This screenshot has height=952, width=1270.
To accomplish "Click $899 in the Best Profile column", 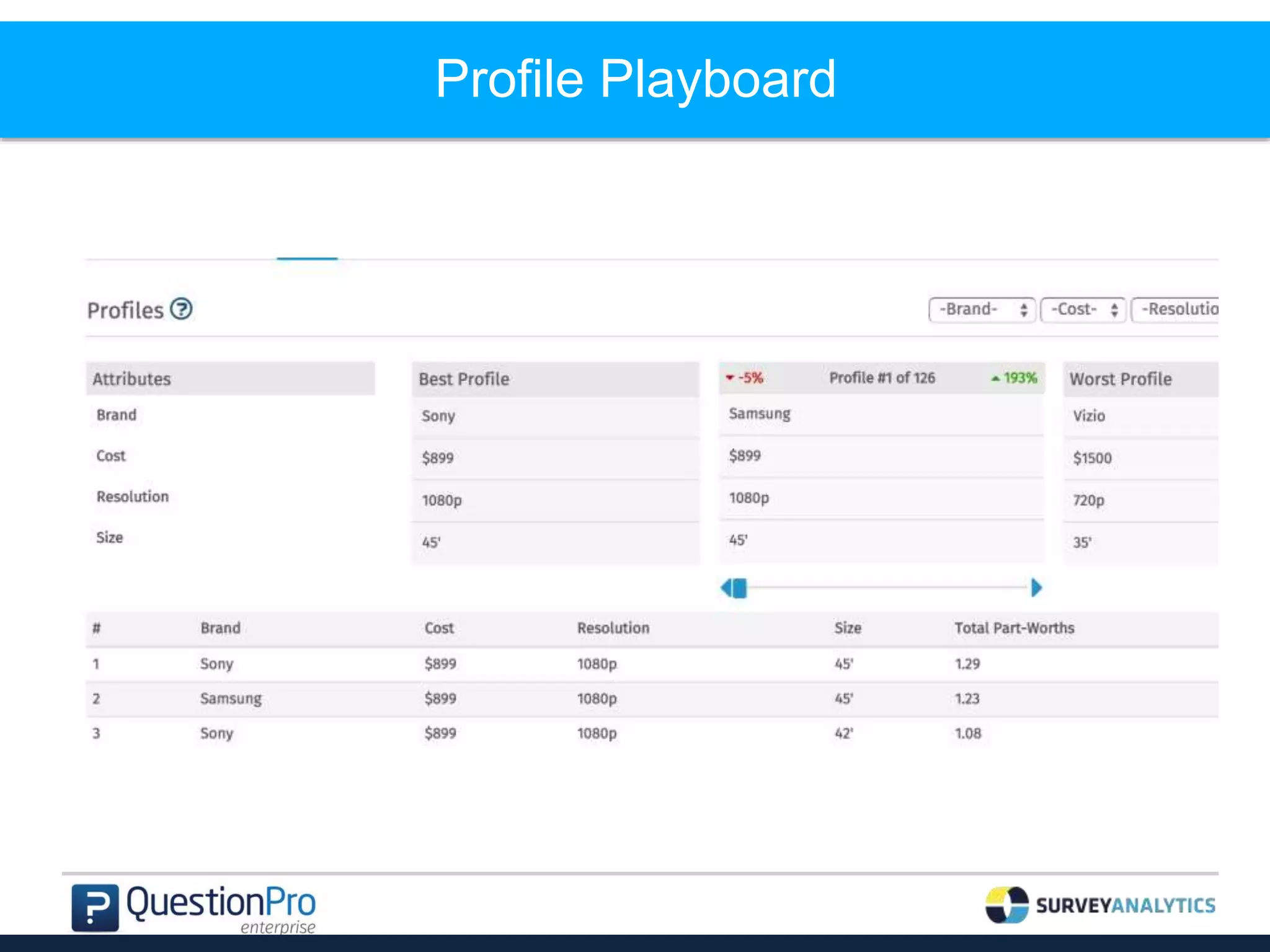I will coord(438,458).
